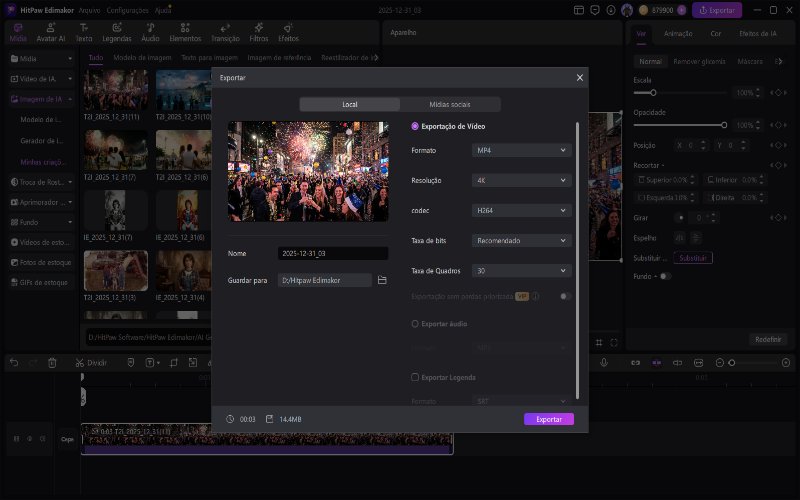This screenshot has height=500, width=800.
Task: Open the Filtros tool
Action: (x=259, y=33)
